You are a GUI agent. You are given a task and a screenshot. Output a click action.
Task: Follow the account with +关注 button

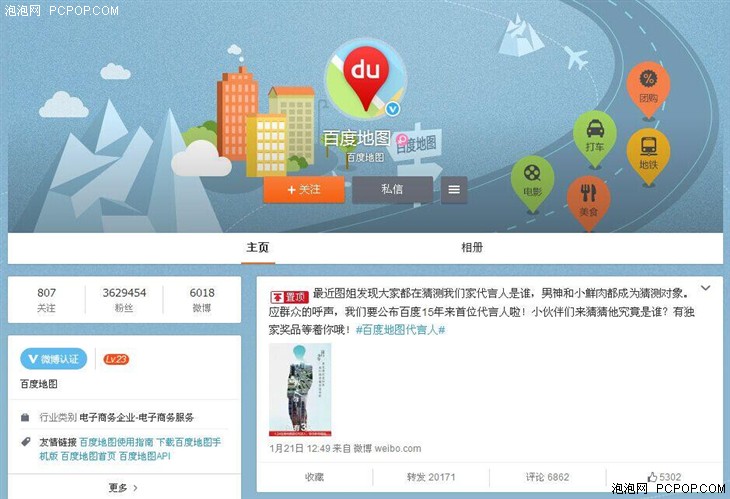coord(304,189)
